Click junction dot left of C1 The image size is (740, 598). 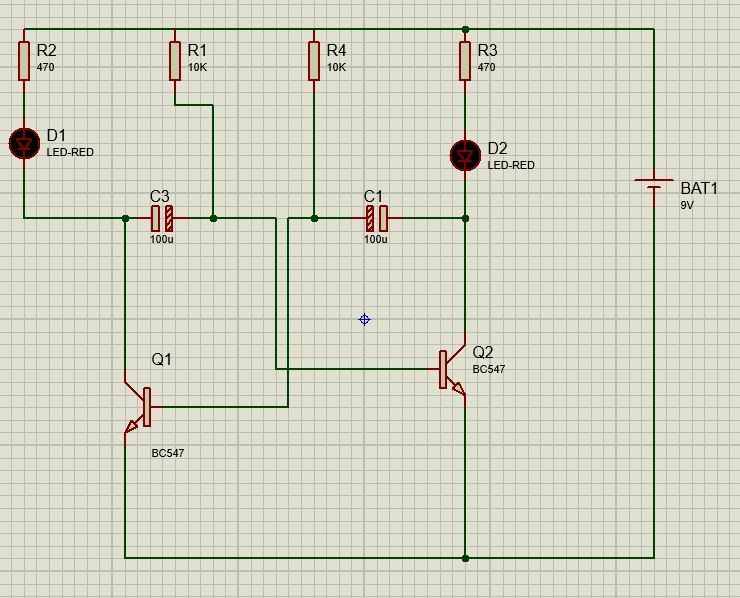tap(314, 219)
